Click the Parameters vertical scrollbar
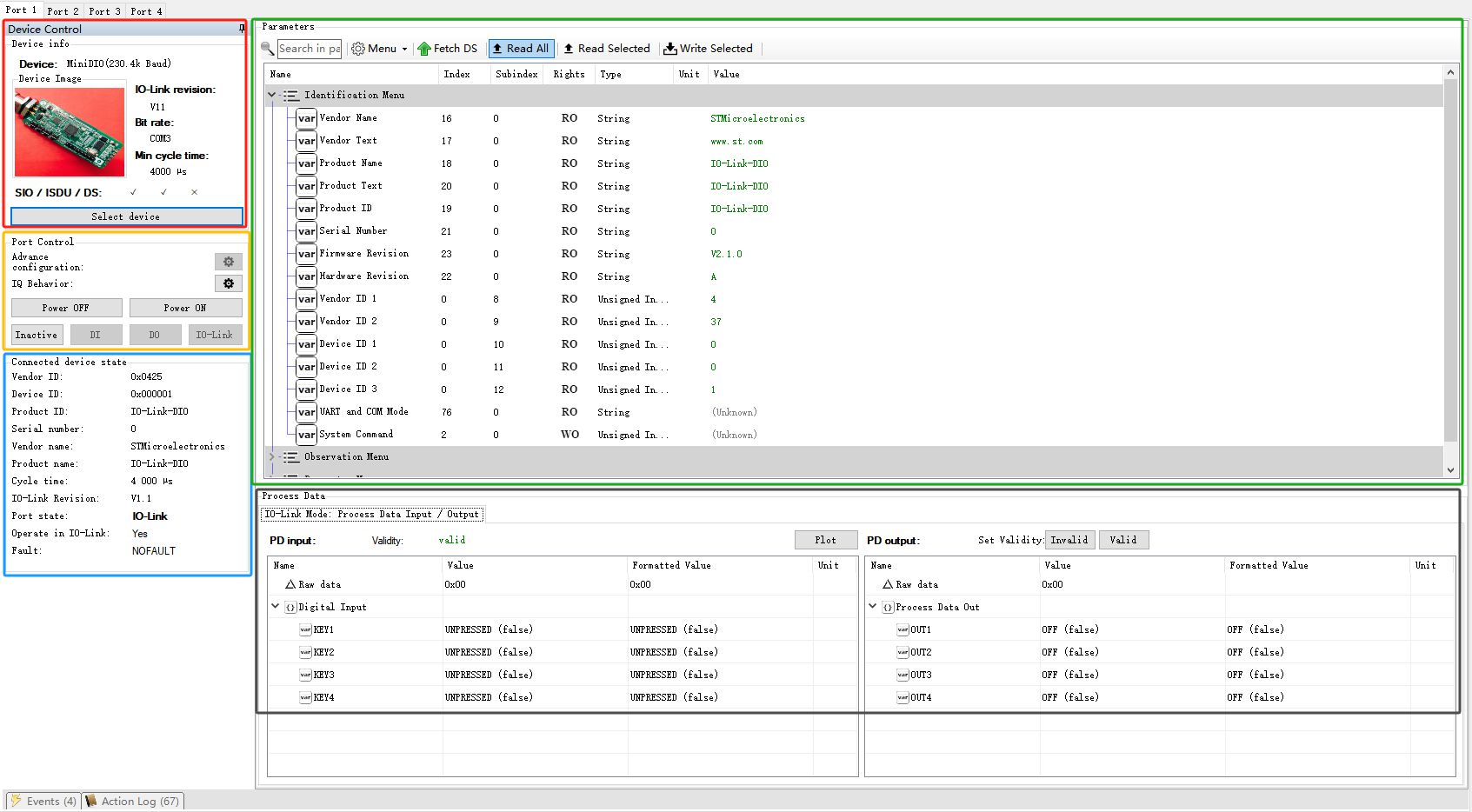The width and height of the screenshot is (1472, 812). point(1450,261)
